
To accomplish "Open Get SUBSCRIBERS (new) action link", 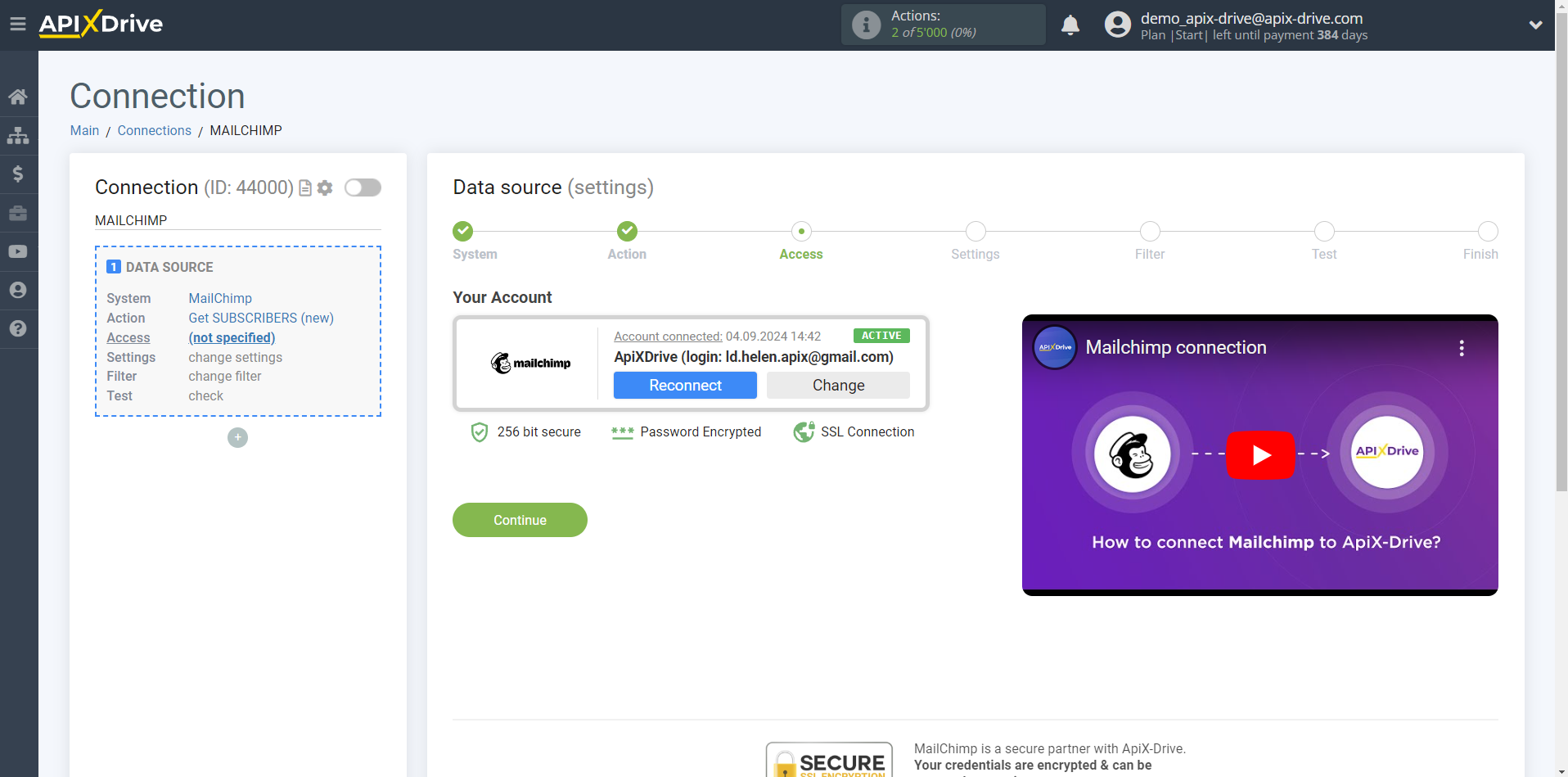I will (261, 318).
